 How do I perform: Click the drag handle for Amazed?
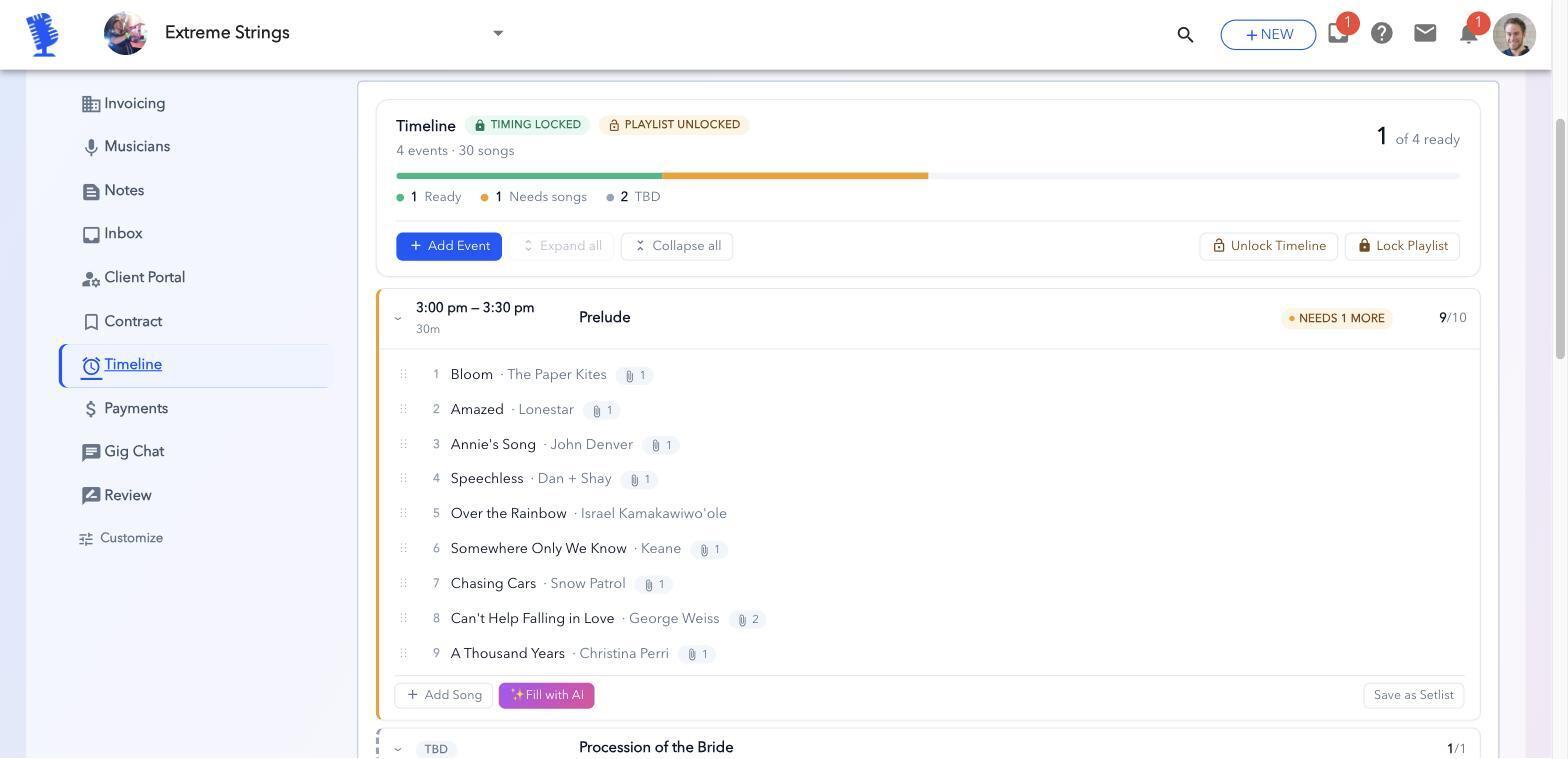[x=403, y=410]
